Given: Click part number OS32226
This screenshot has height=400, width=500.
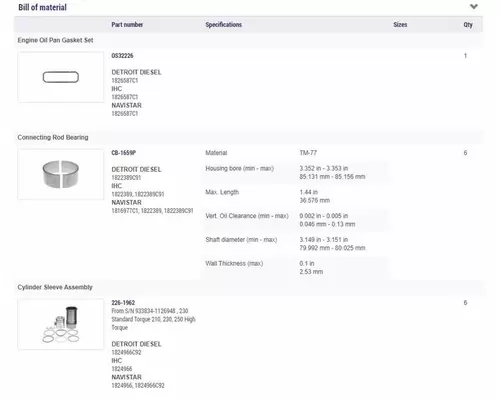Looking at the screenshot, I should [122, 56].
